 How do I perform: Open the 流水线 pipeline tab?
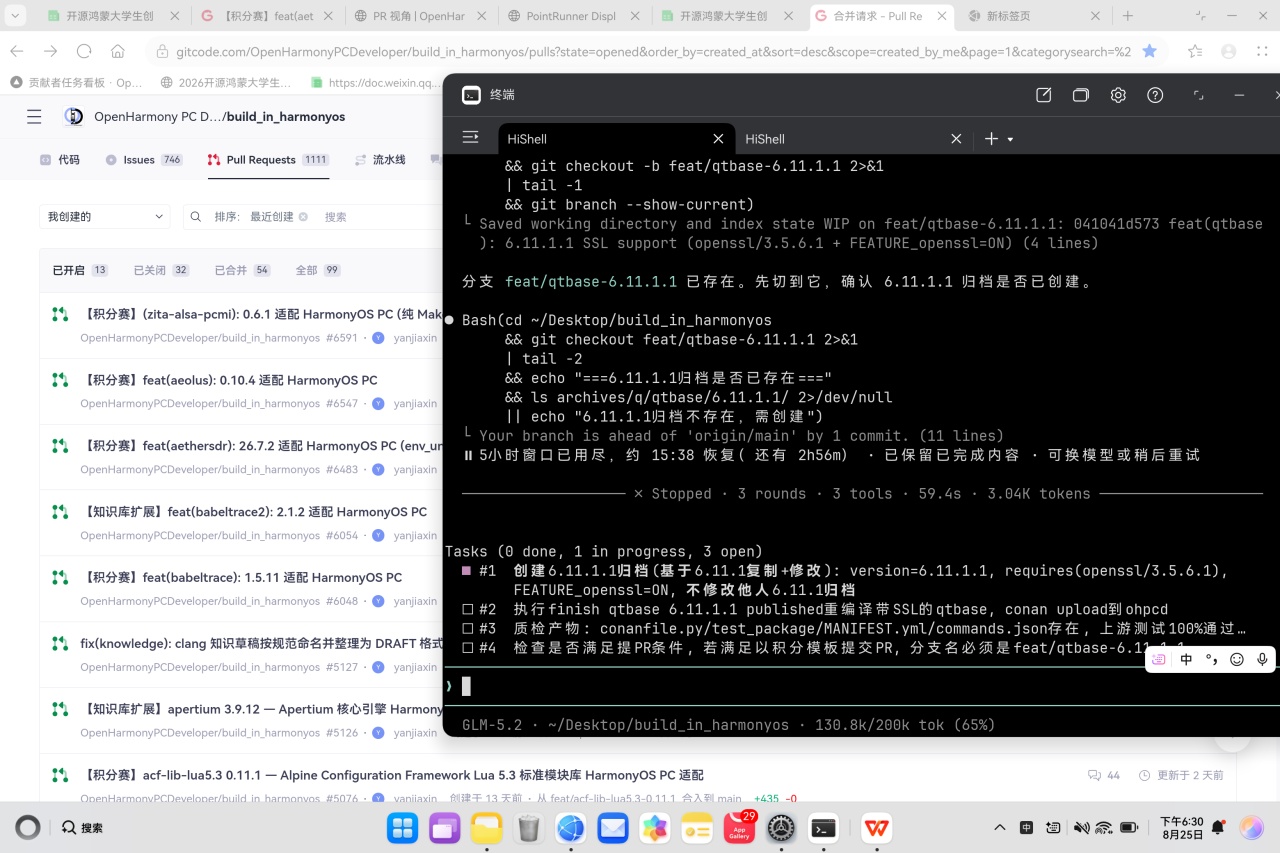380,160
